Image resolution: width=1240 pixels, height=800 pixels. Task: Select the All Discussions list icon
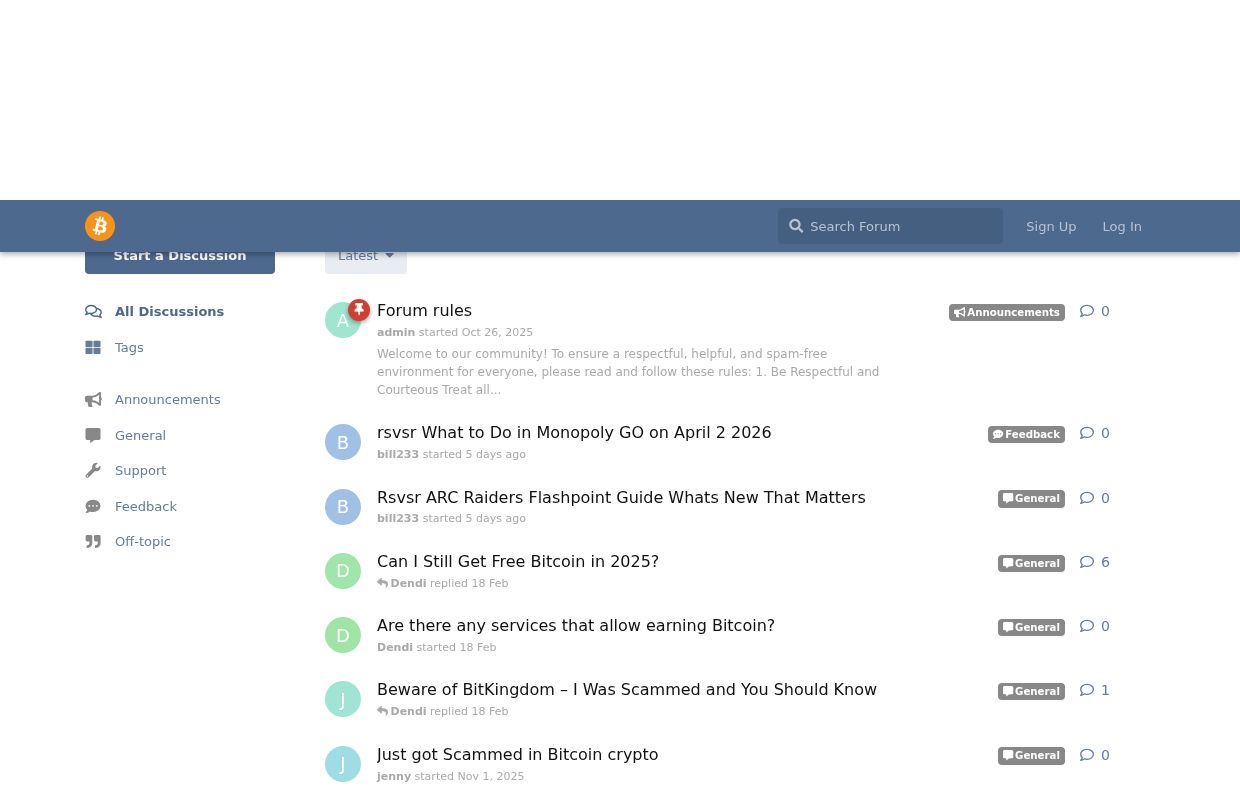click(x=93, y=311)
